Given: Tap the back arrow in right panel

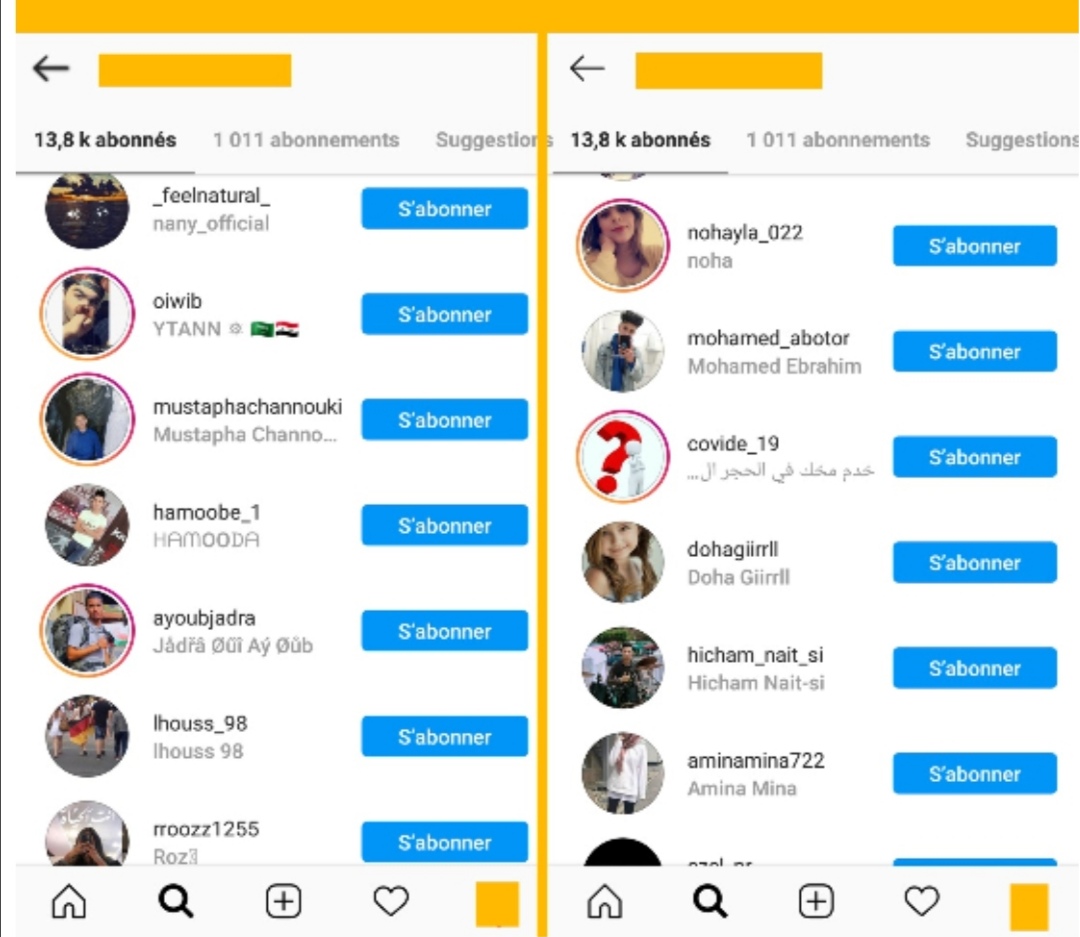Looking at the screenshot, I should pyautogui.click(x=587, y=68).
